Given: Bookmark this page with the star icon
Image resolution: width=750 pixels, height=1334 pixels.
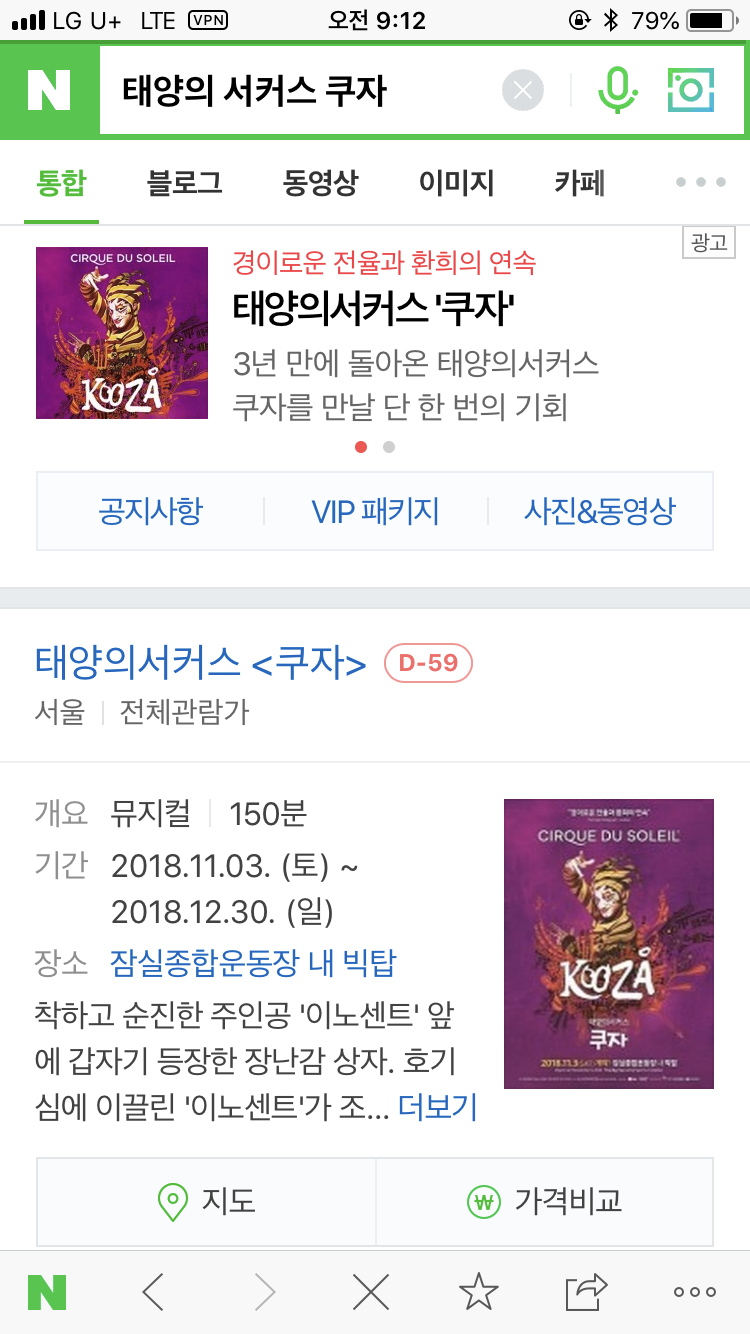Looking at the screenshot, I should coord(479,1291).
